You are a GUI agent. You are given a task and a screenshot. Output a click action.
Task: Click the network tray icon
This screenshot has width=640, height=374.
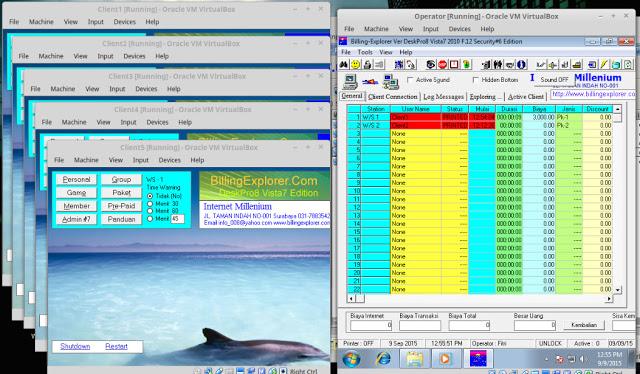(571, 359)
